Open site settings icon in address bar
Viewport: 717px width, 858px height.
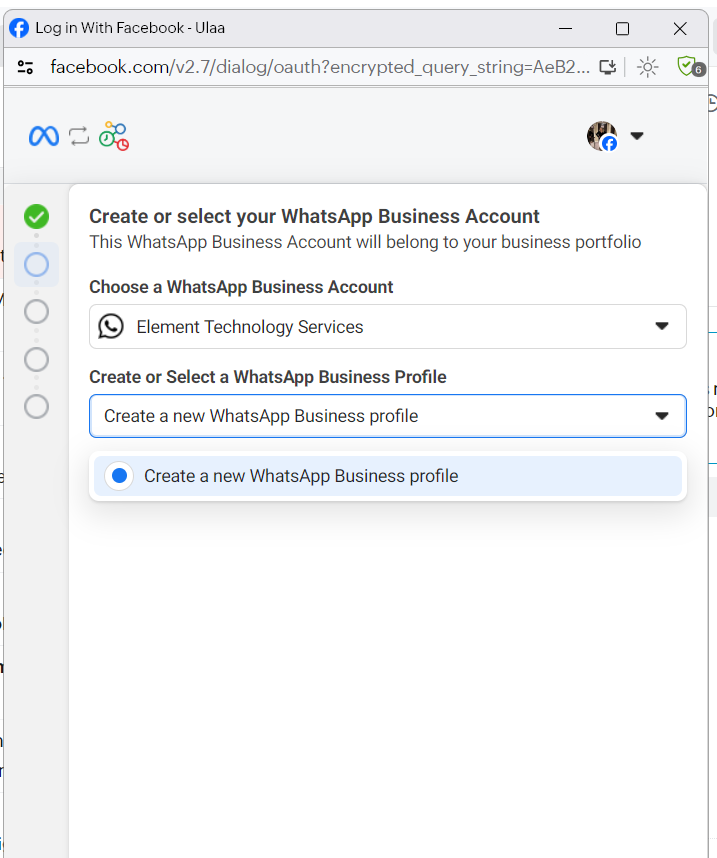click(x=25, y=67)
